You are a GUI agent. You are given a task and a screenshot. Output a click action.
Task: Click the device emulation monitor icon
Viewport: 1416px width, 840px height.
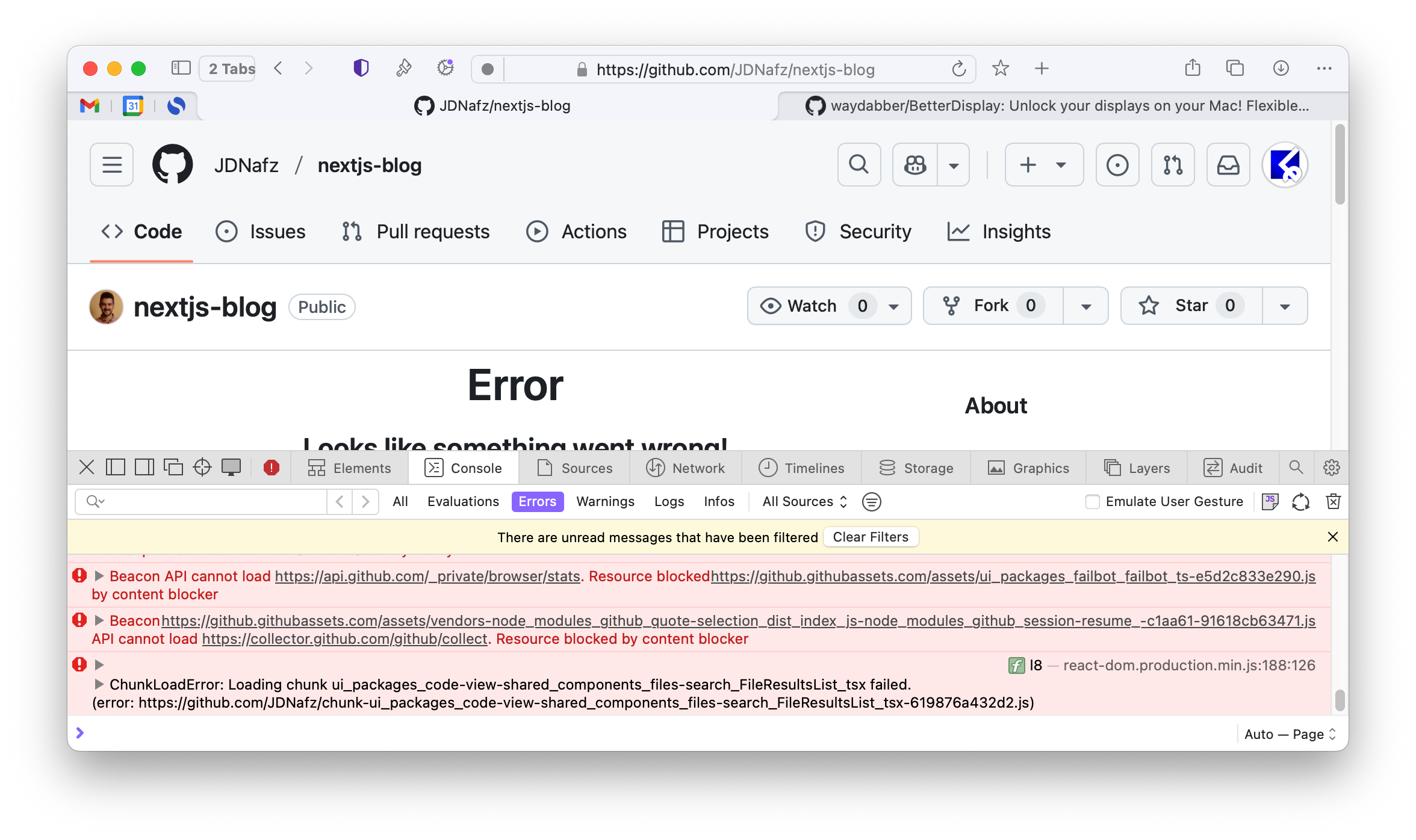231,468
